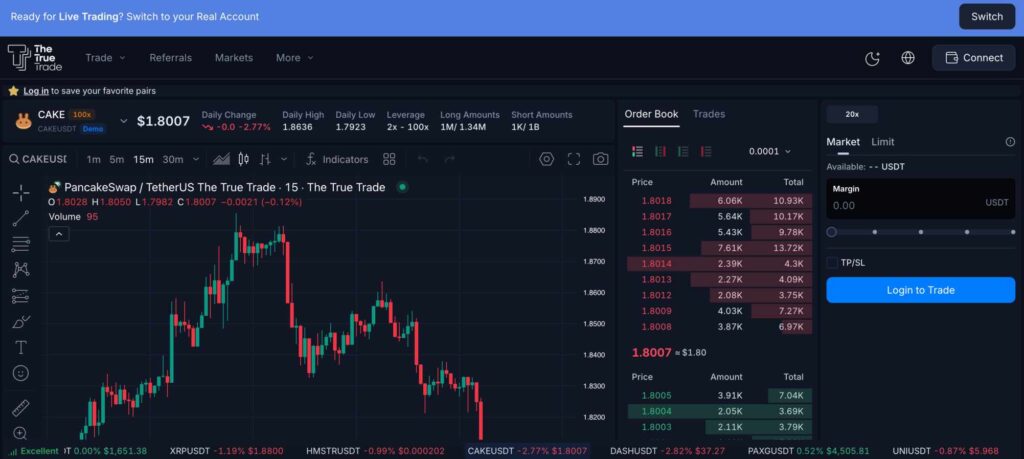This screenshot has width=1024, height=459.
Task: Take a chart snapshot with camera icon
Action: (x=601, y=159)
